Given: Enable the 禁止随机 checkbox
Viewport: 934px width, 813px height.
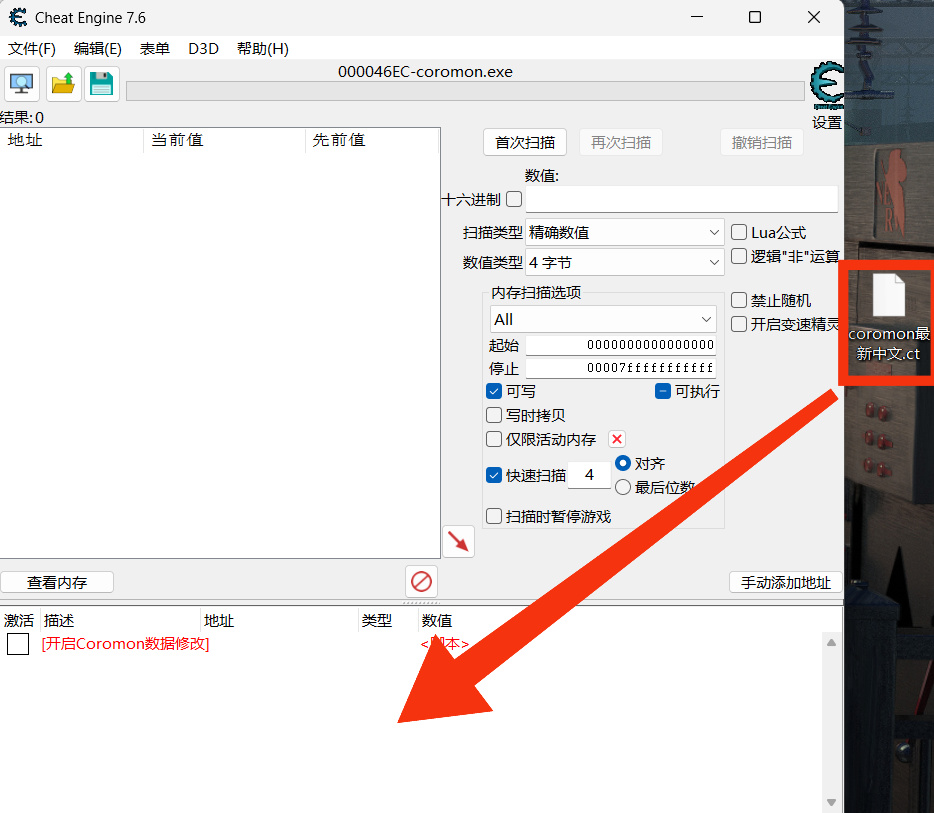Looking at the screenshot, I should [739, 300].
